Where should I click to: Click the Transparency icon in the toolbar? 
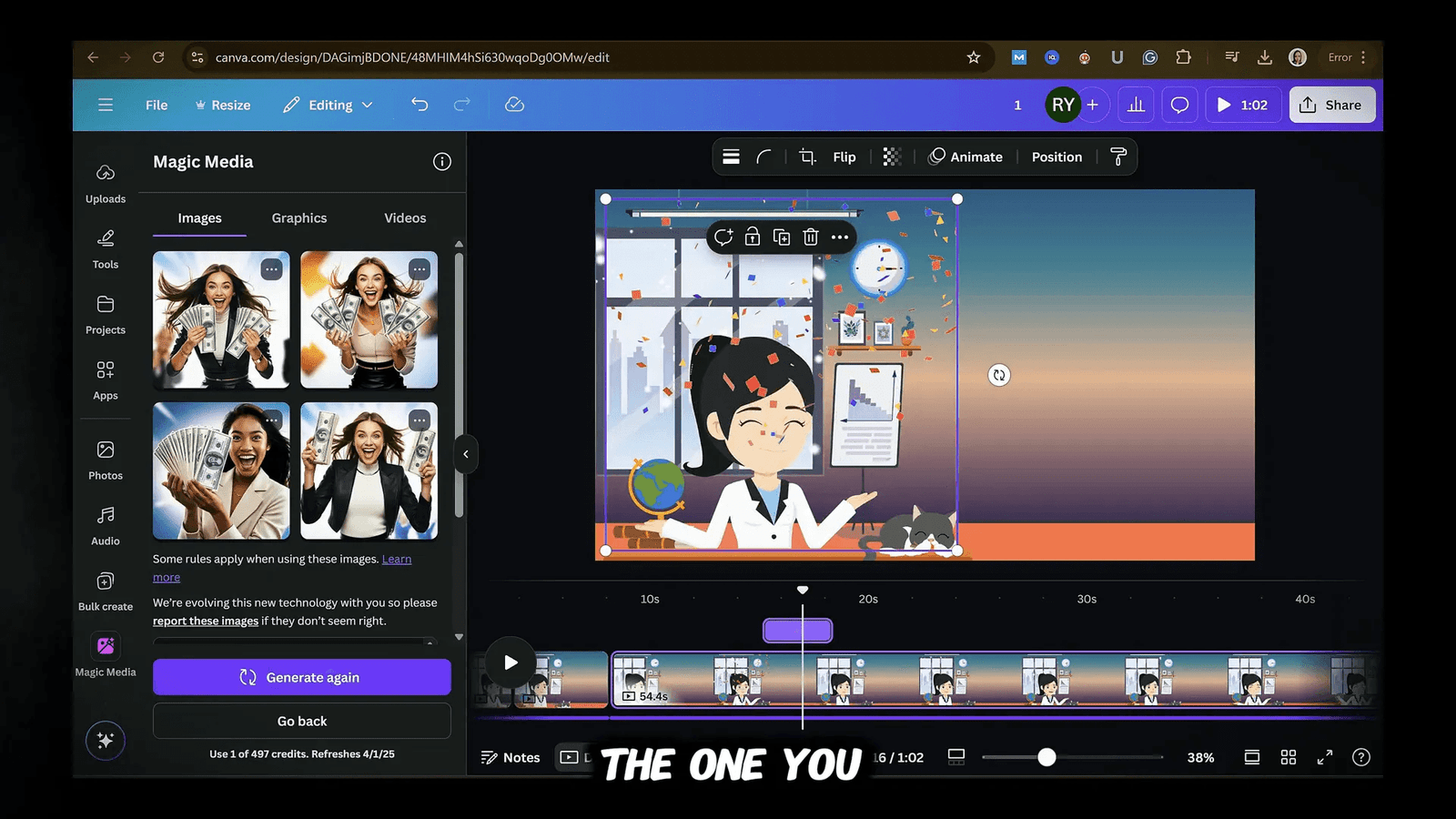tap(891, 157)
